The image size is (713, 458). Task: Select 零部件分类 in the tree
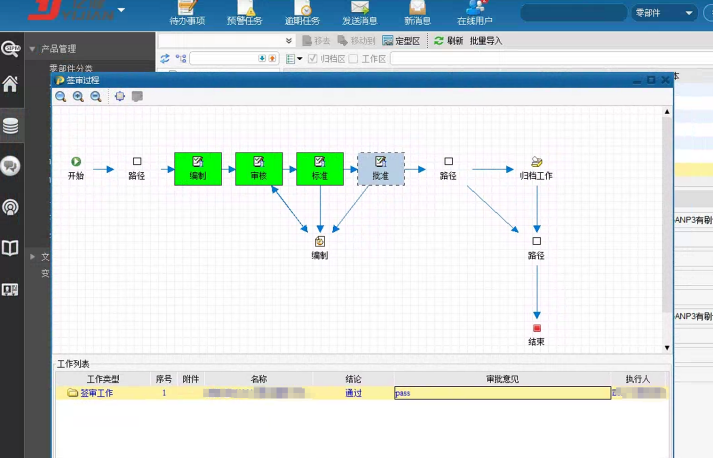[x=71, y=68]
